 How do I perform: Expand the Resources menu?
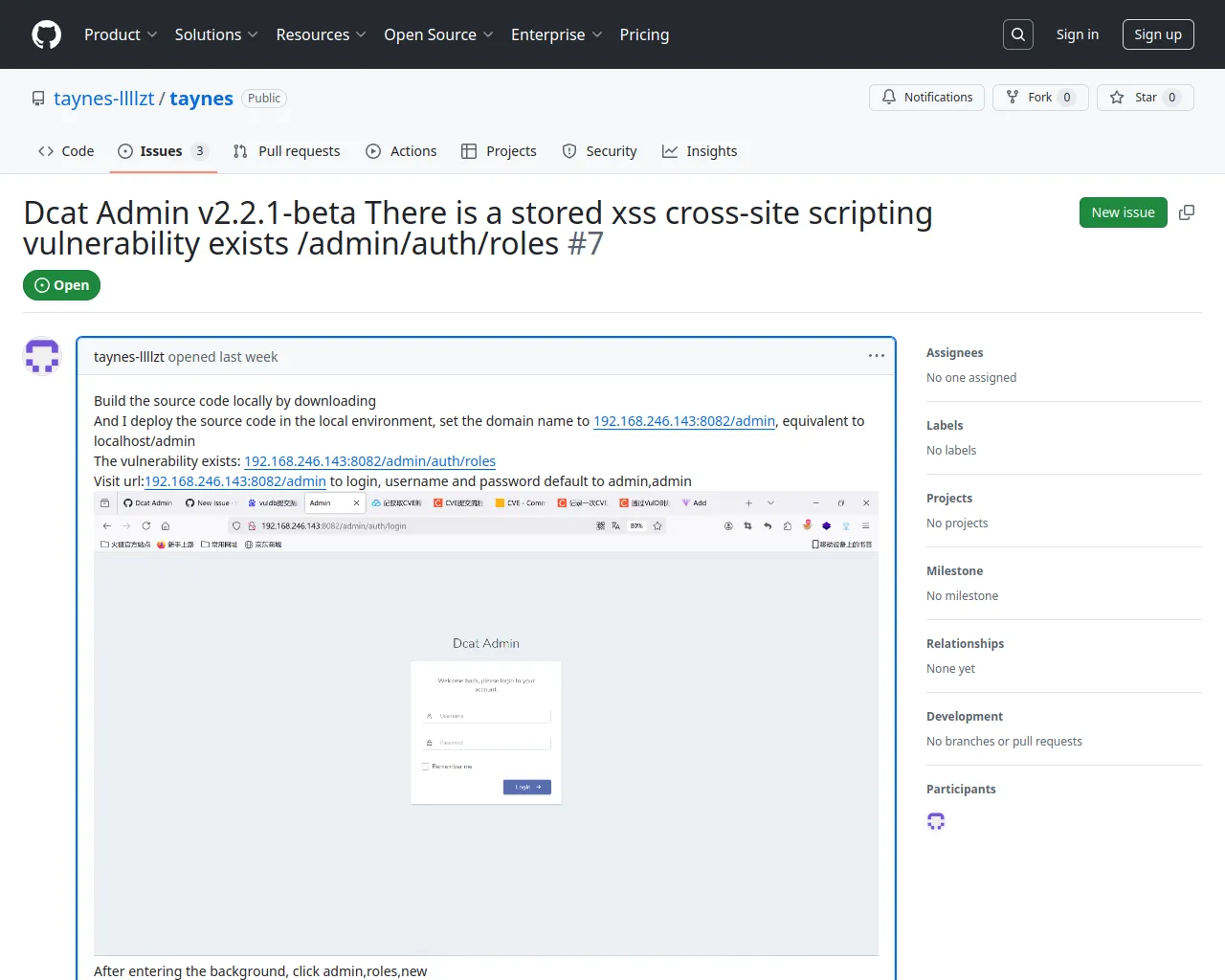pyautogui.click(x=321, y=34)
